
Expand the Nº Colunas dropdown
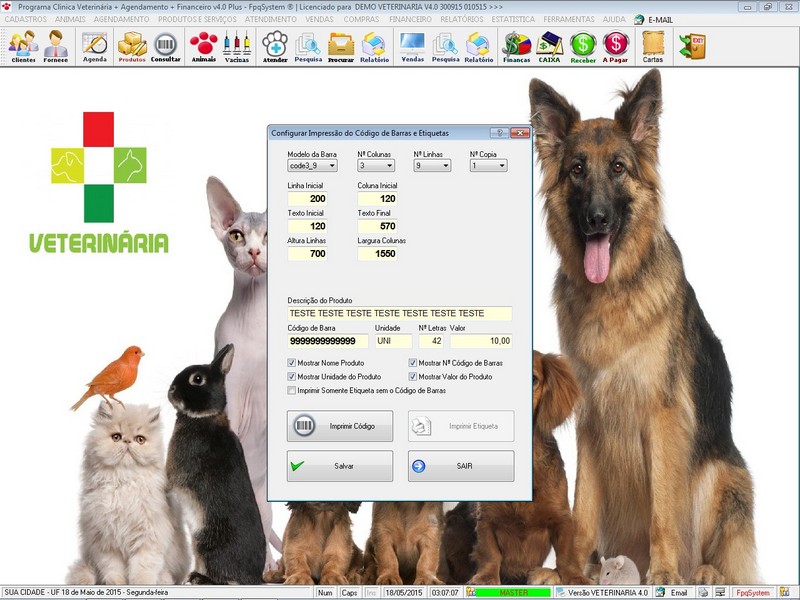tap(390, 166)
